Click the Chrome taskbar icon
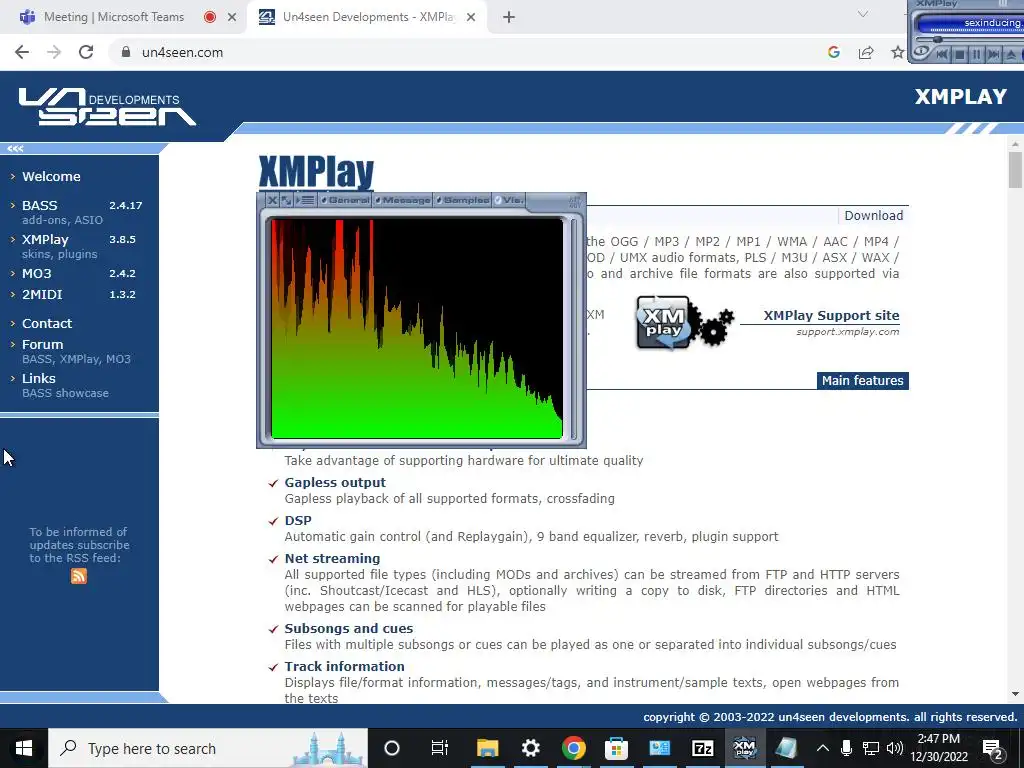 pos(573,748)
